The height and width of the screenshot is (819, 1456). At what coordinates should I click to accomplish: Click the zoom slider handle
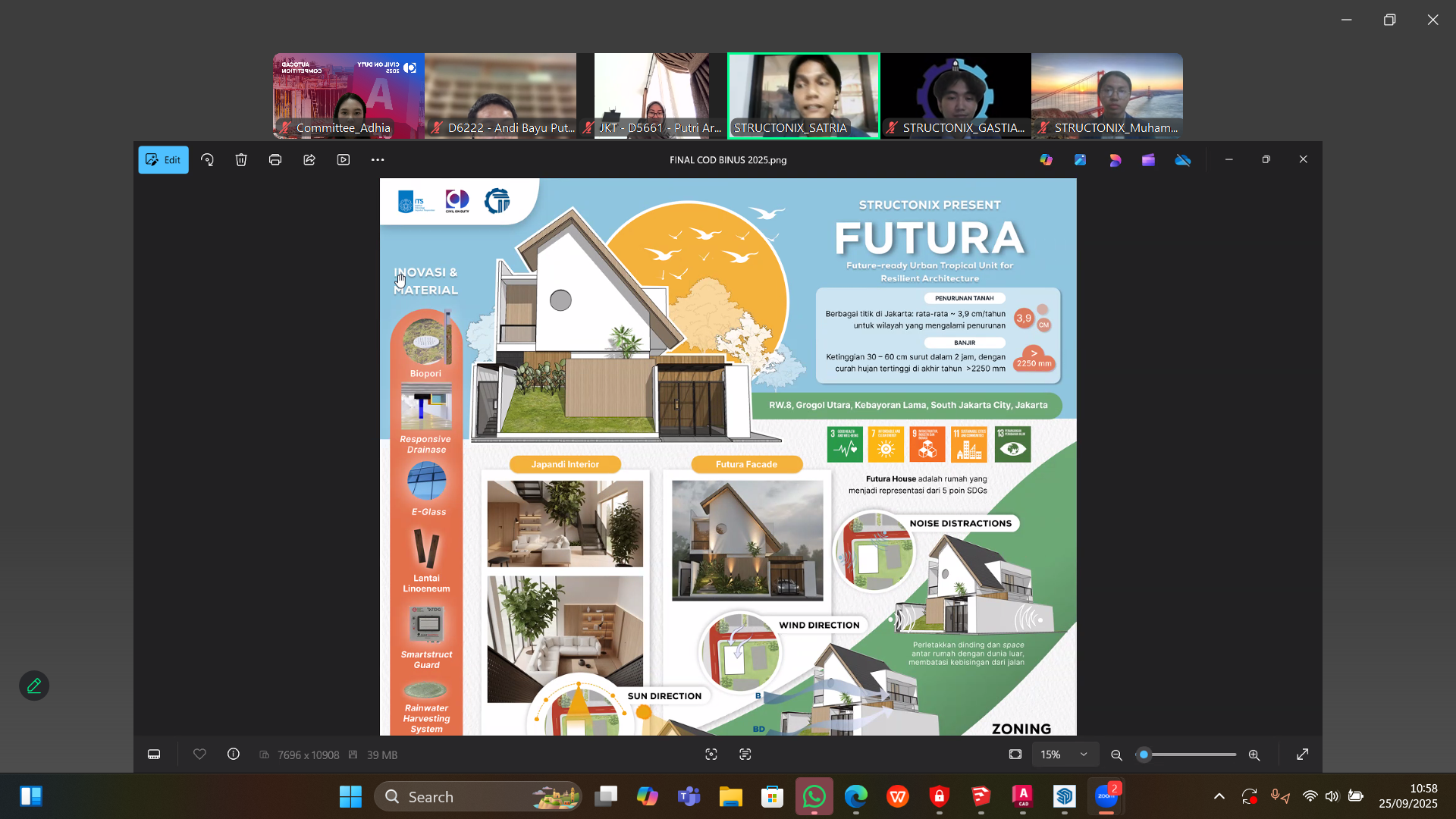(1144, 755)
